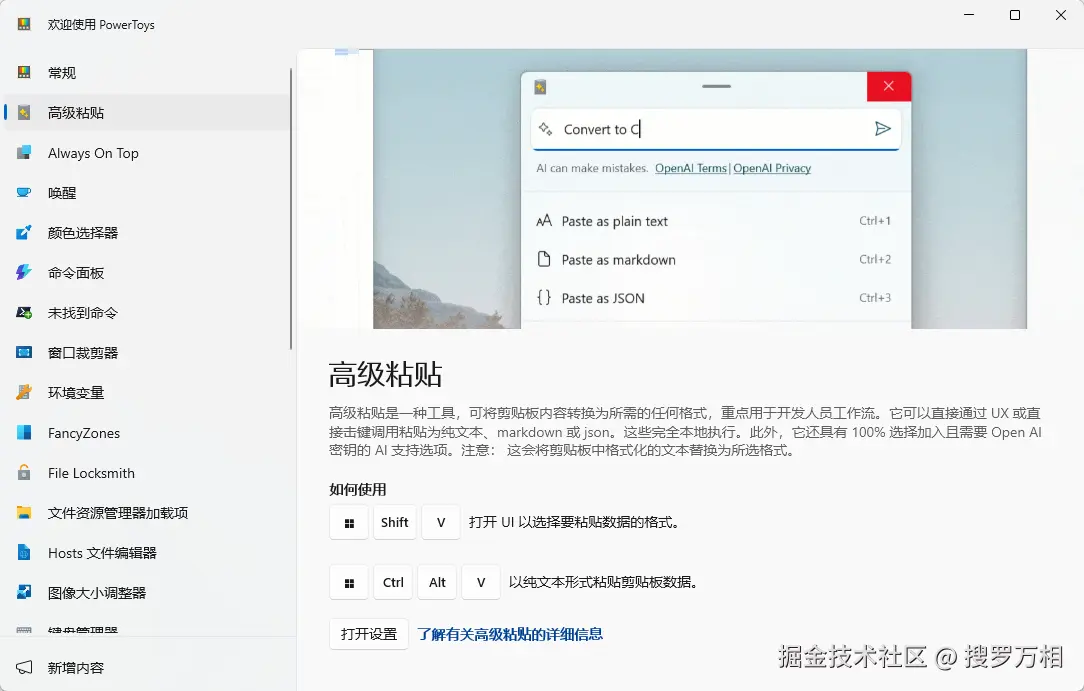Click the Alt key cap
The height and width of the screenshot is (691, 1084).
tap(437, 583)
